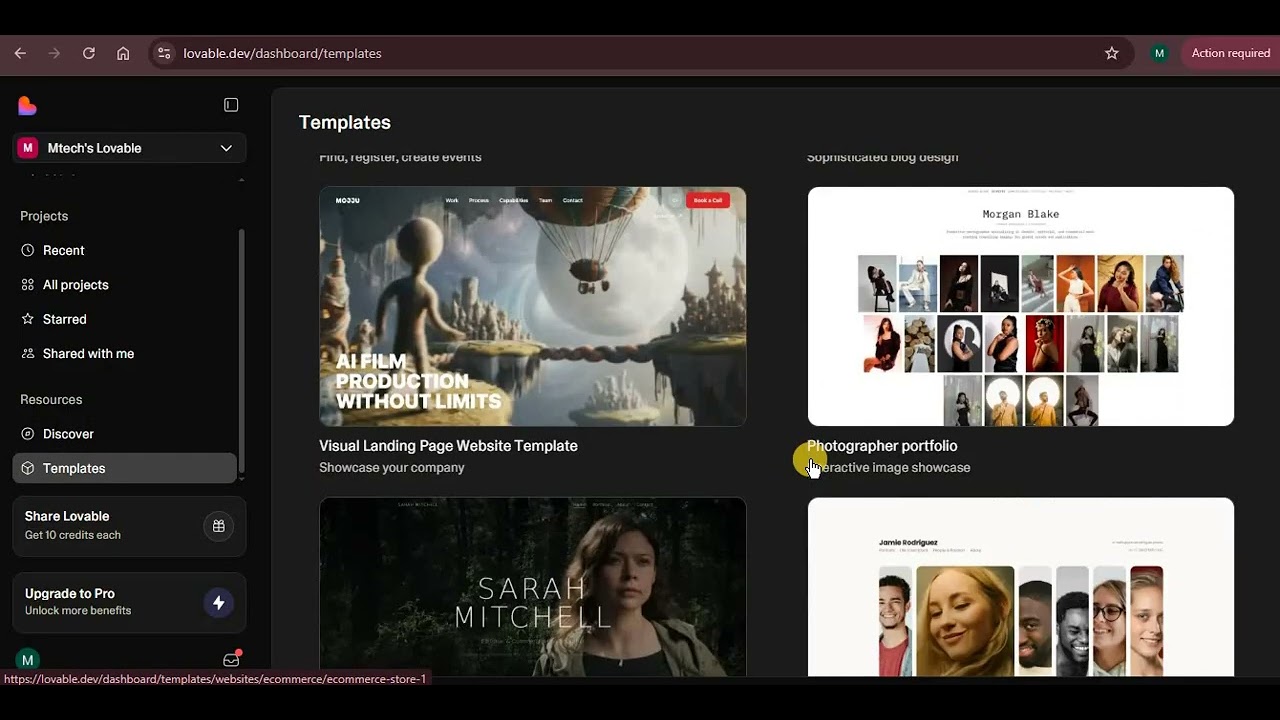Click the Starred star icon in sidebar

(x=28, y=319)
